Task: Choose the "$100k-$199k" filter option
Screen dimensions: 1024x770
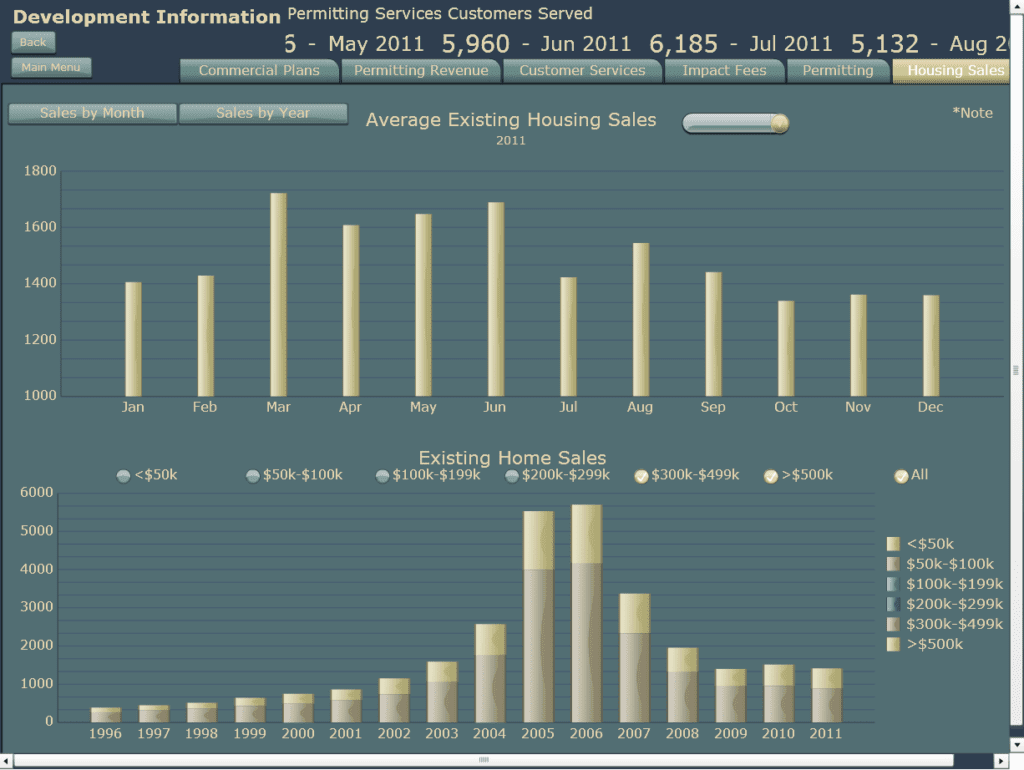Action: [383, 476]
